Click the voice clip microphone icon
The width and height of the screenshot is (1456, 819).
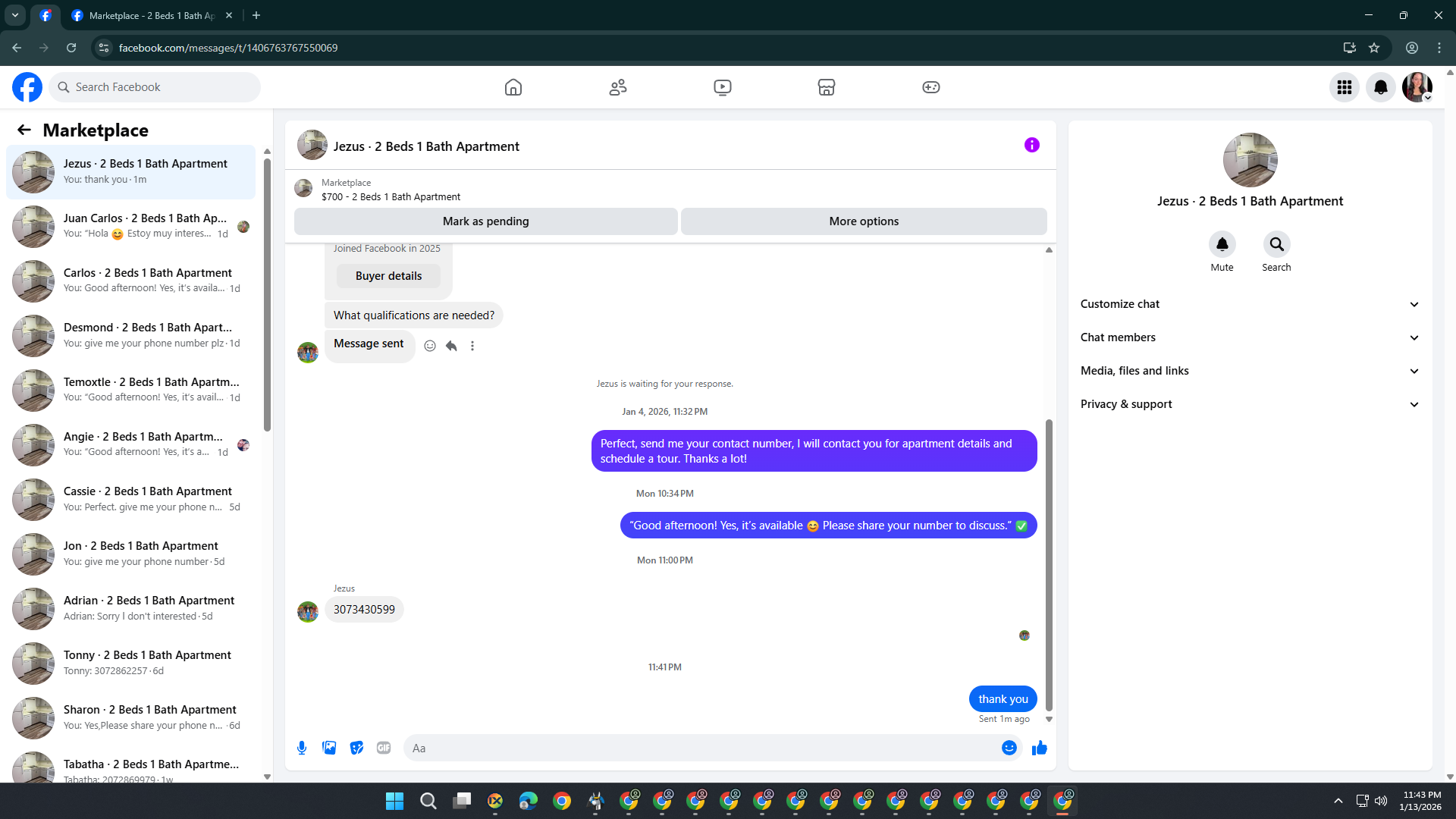pyautogui.click(x=302, y=748)
